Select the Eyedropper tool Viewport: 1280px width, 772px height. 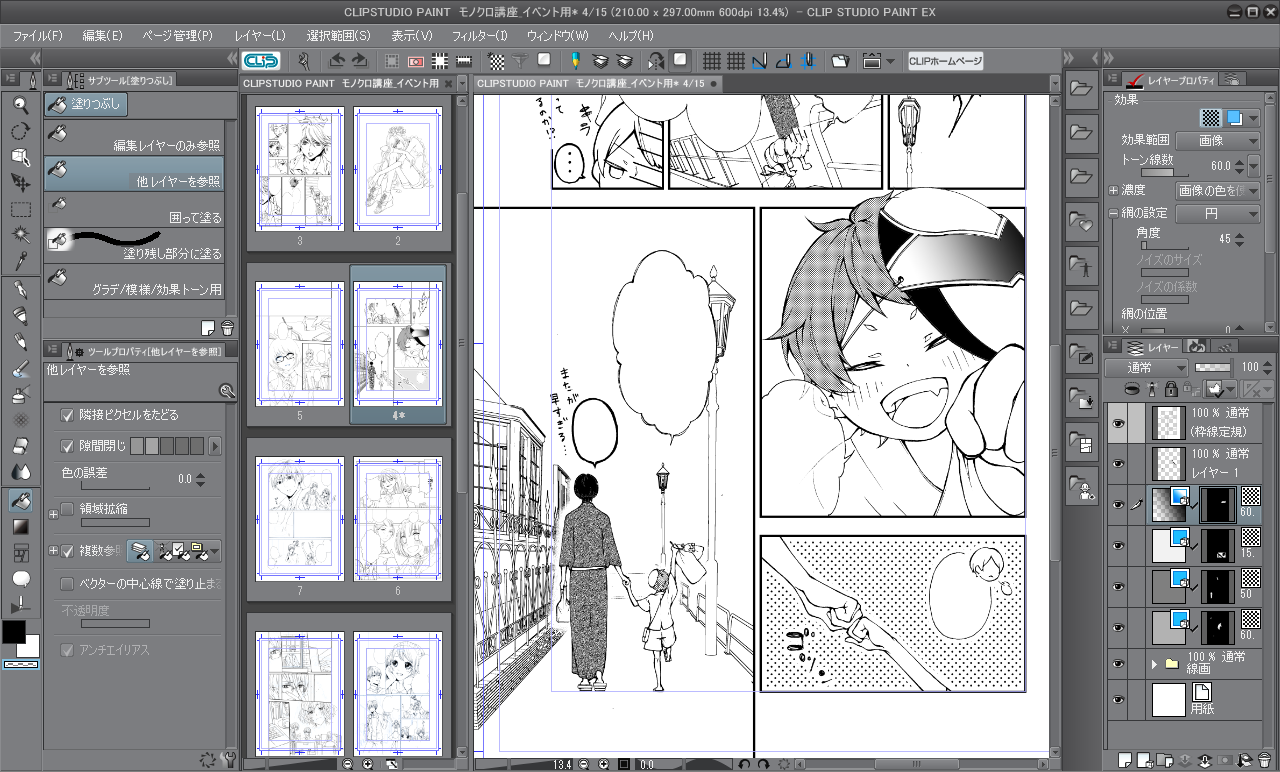20,261
